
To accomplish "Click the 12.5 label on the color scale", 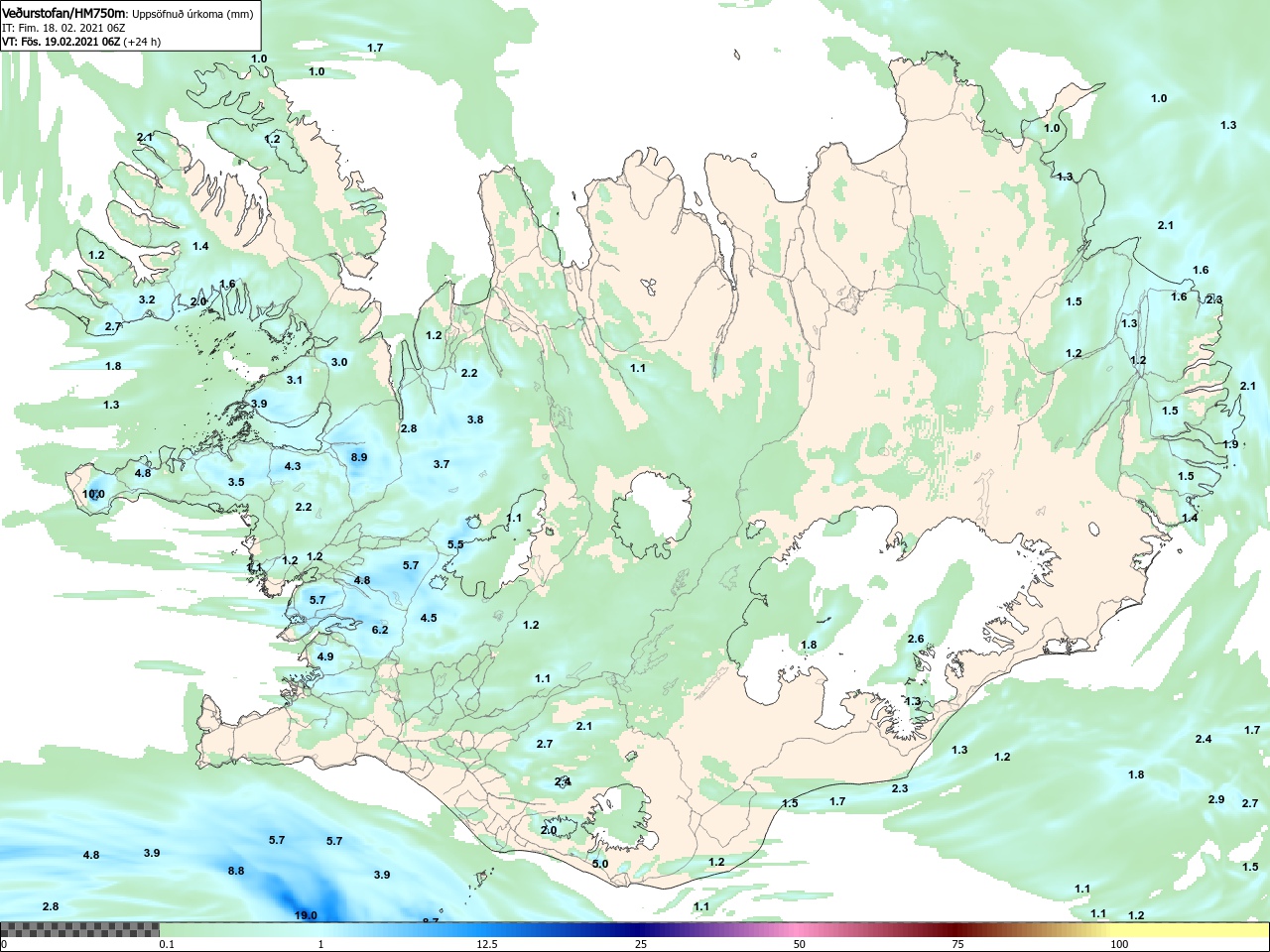I will pyautogui.click(x=487, y=944).
